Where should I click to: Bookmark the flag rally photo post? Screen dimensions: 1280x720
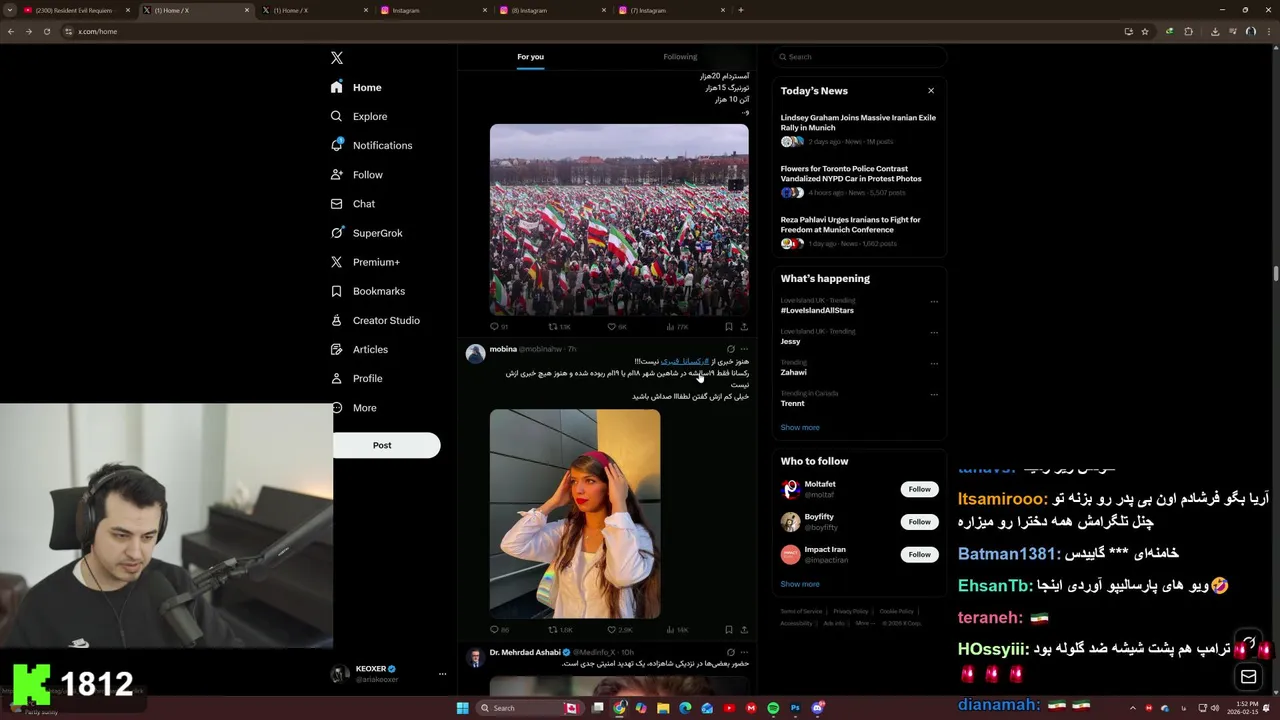click(x=728, y=326)
